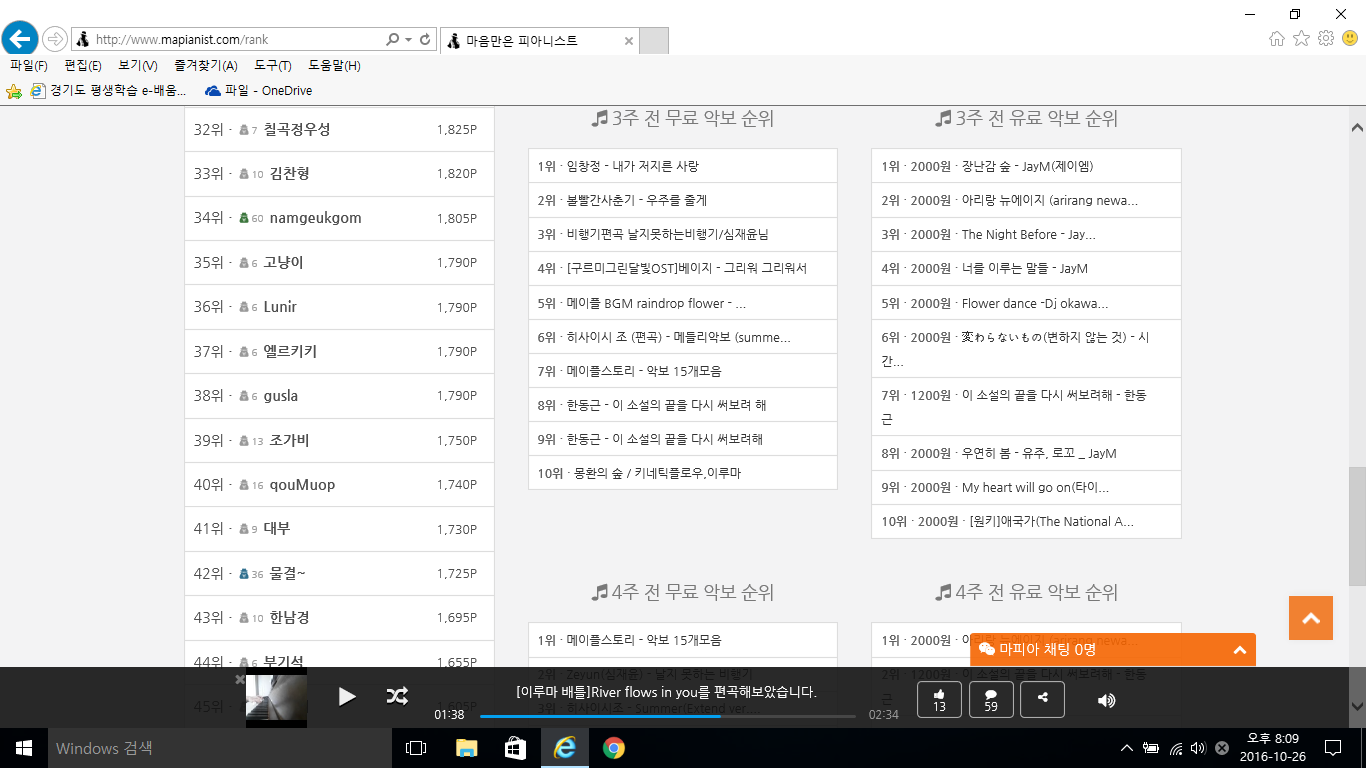Screen dimensions: 1366x768
Task: Toggle shuffle mode in the music player
Action: (397, 698)
